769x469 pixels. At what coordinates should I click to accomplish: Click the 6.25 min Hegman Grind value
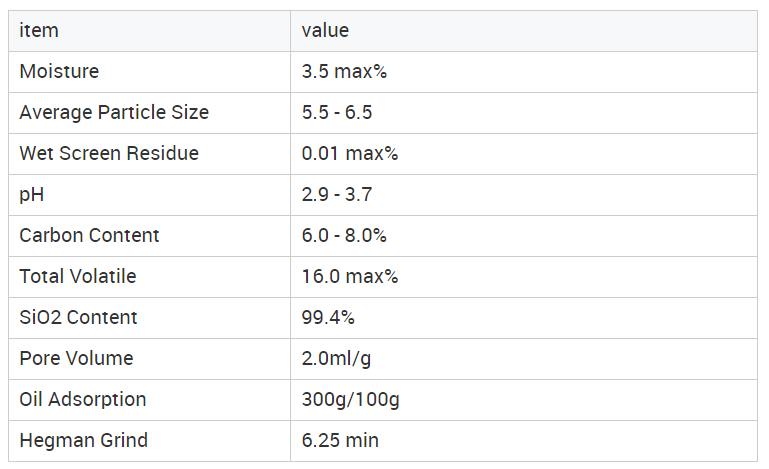tap(340, 441)
